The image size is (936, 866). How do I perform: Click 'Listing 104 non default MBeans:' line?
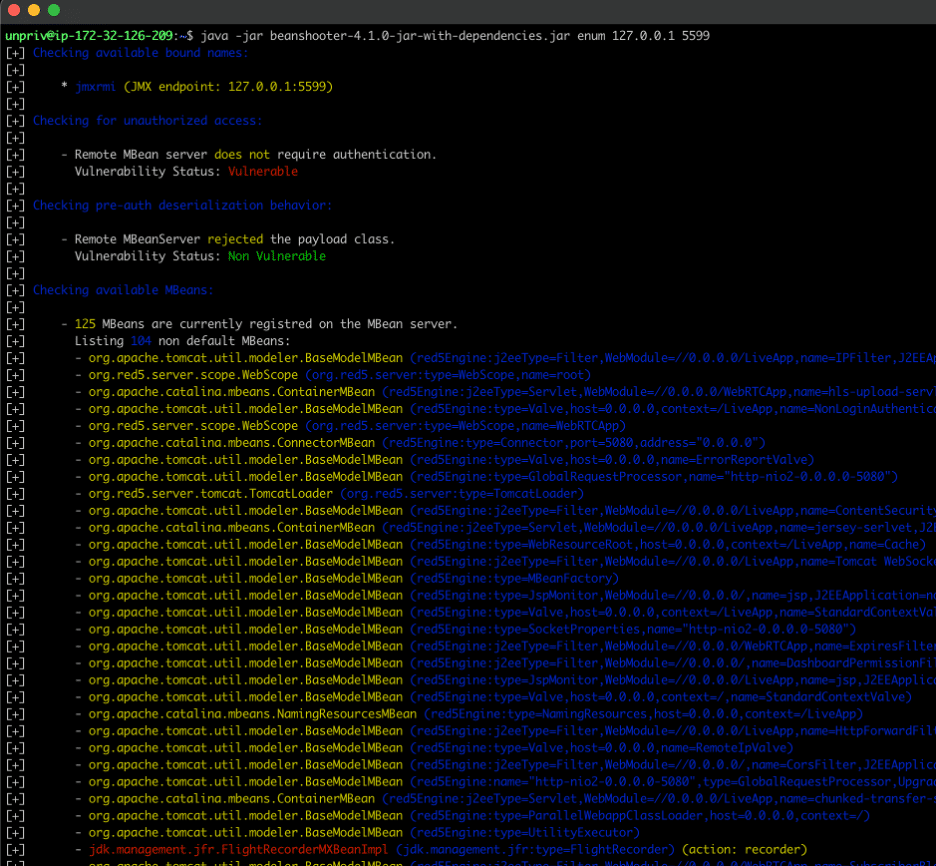[x=182, y=341]
